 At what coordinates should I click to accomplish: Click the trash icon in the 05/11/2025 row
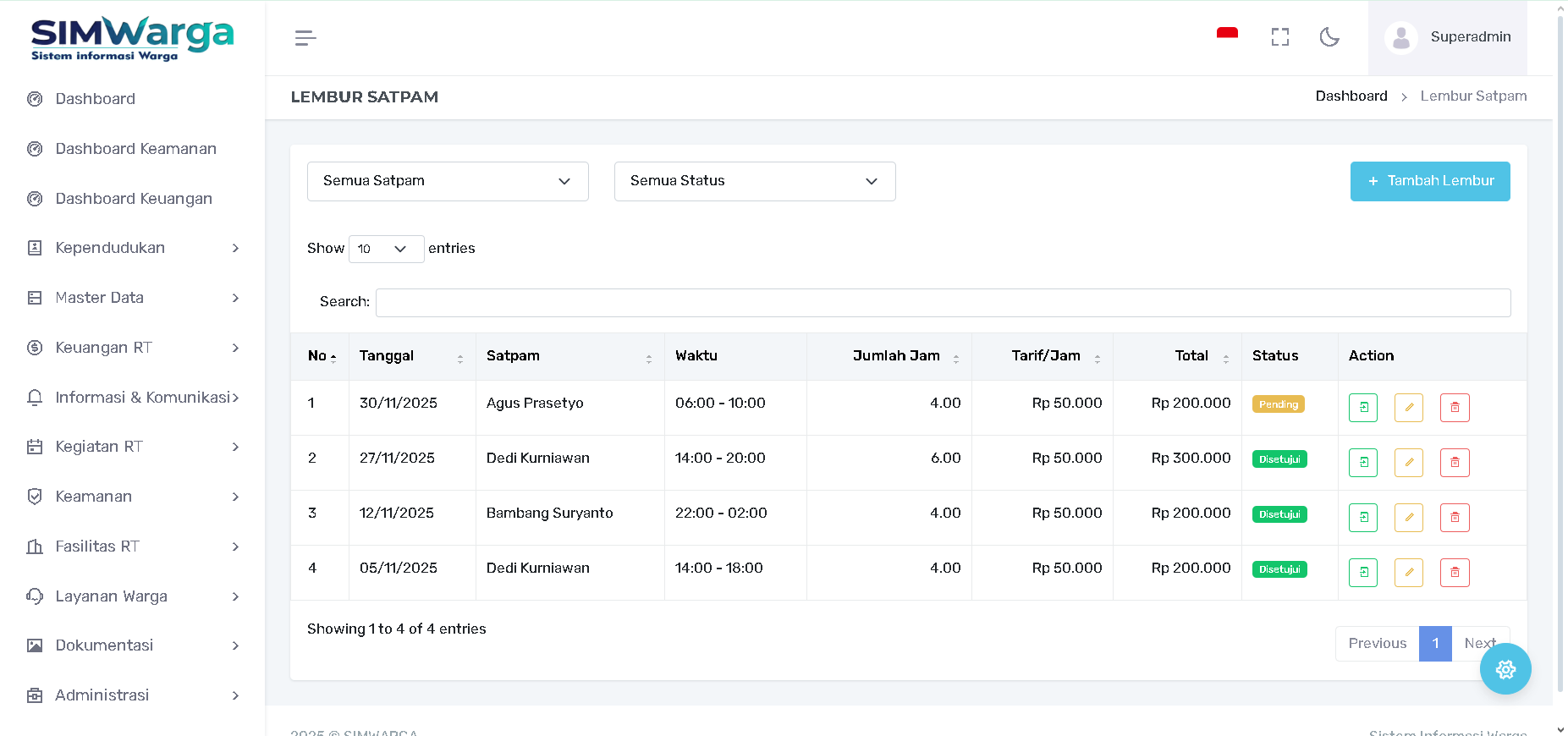point(1454,572)
